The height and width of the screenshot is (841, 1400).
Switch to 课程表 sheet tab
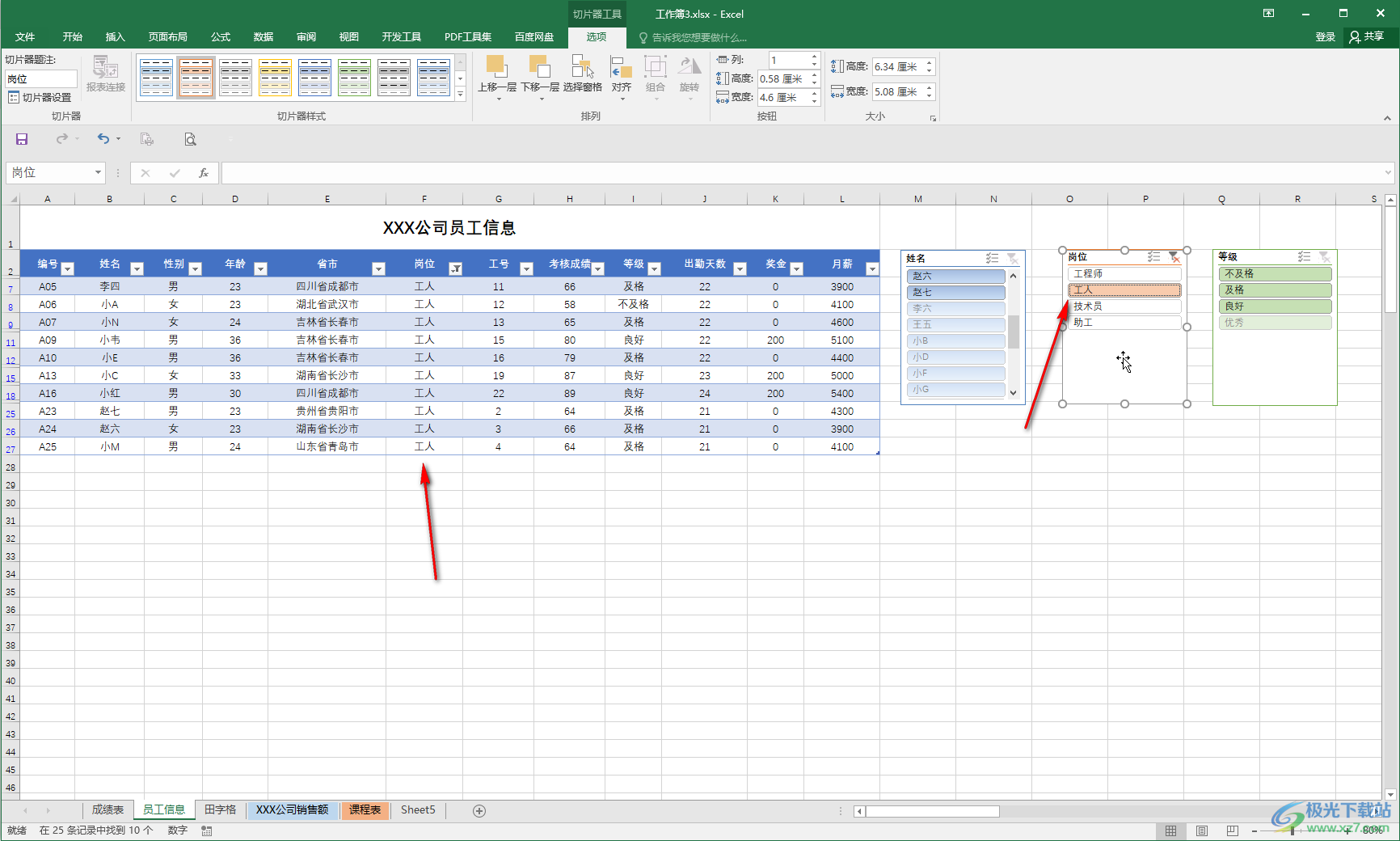click(x=365, y=809)
